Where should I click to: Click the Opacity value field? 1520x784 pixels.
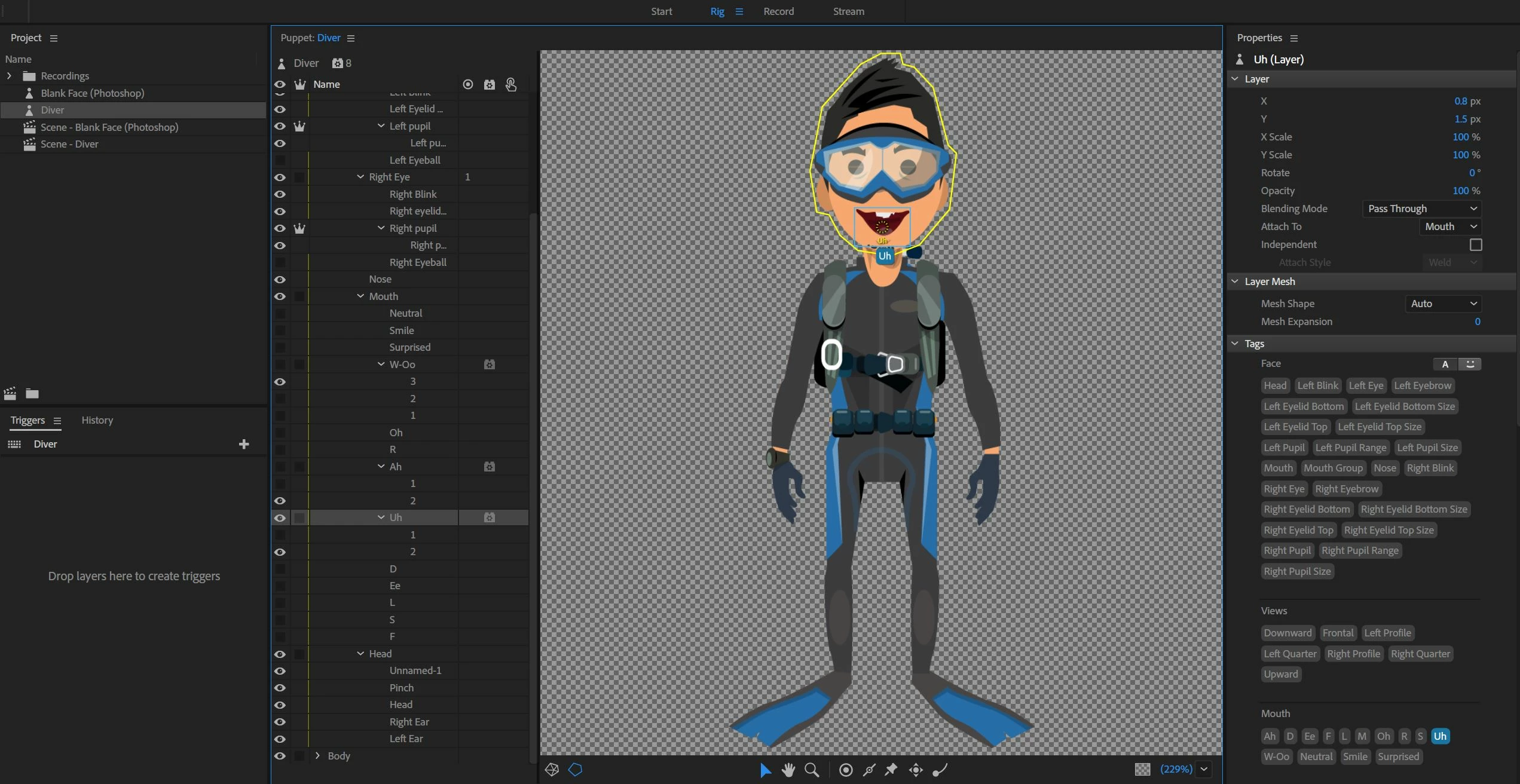pos(1460,191)
